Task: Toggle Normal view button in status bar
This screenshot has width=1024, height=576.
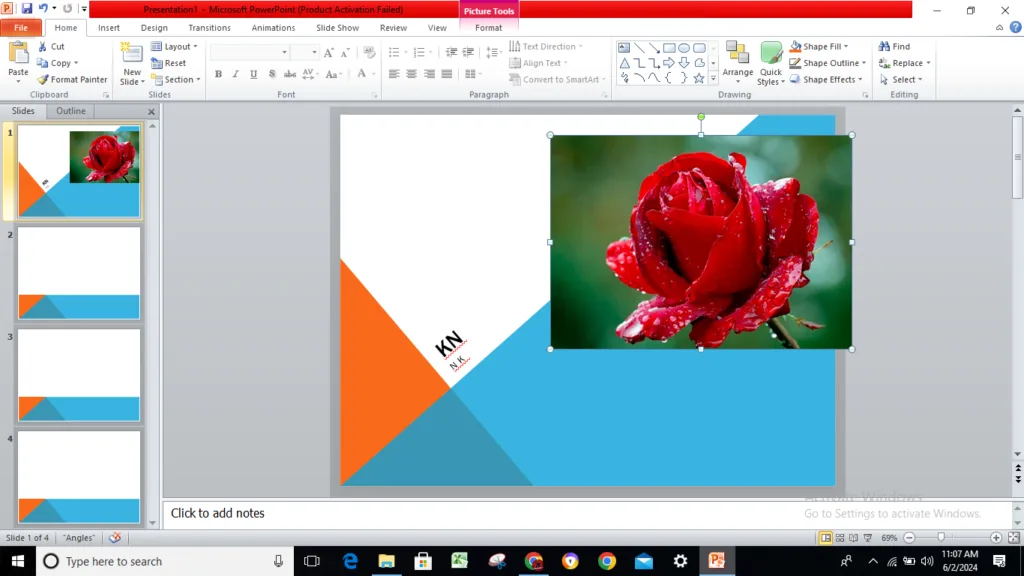Action: point(826,538)
